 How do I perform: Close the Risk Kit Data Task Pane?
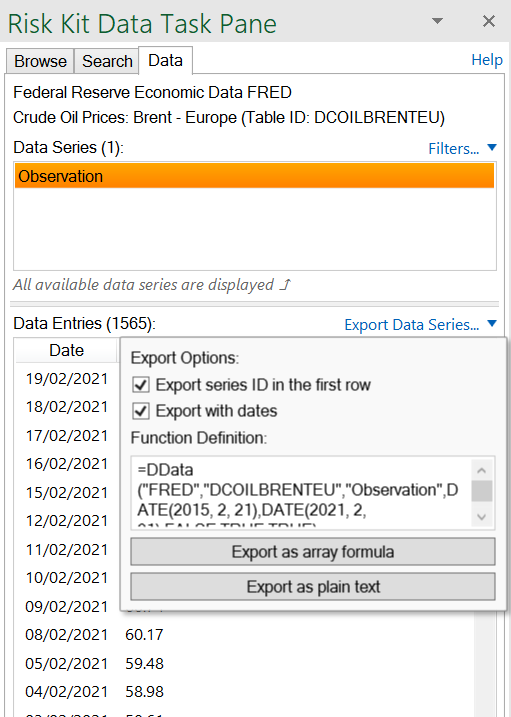[489, 21]
